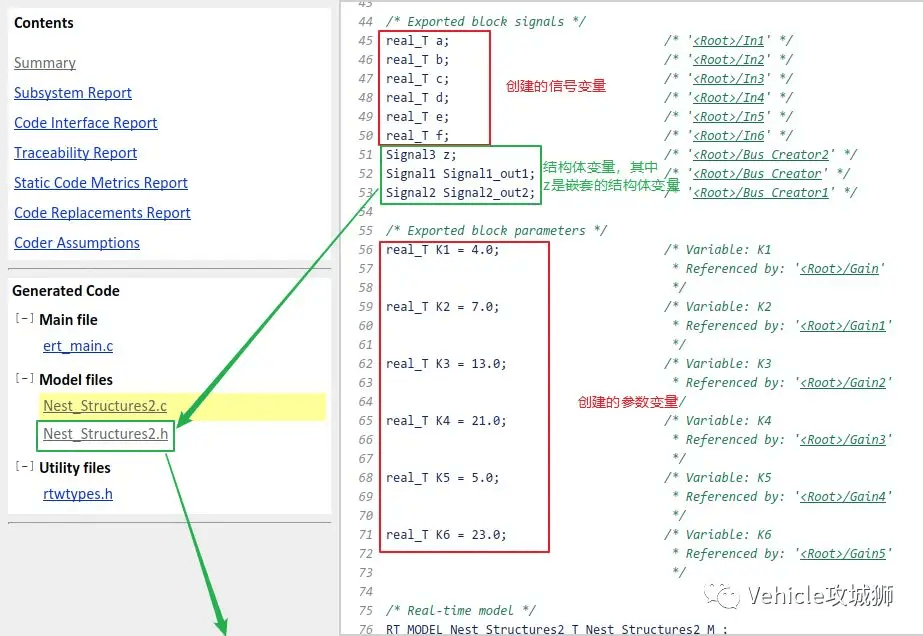Click the "Exported block signals" comment
Viewport: 923px width, 636px height.
(x=486, y=22)
